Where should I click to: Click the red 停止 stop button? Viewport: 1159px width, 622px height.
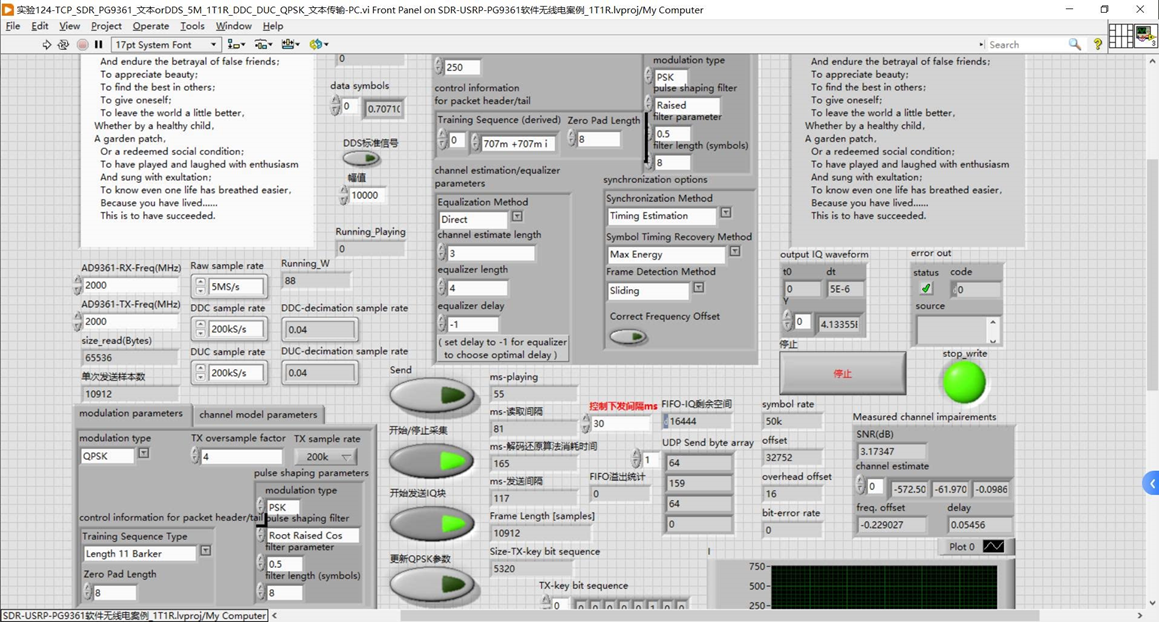pyautogui.click(x=843, y=373)
